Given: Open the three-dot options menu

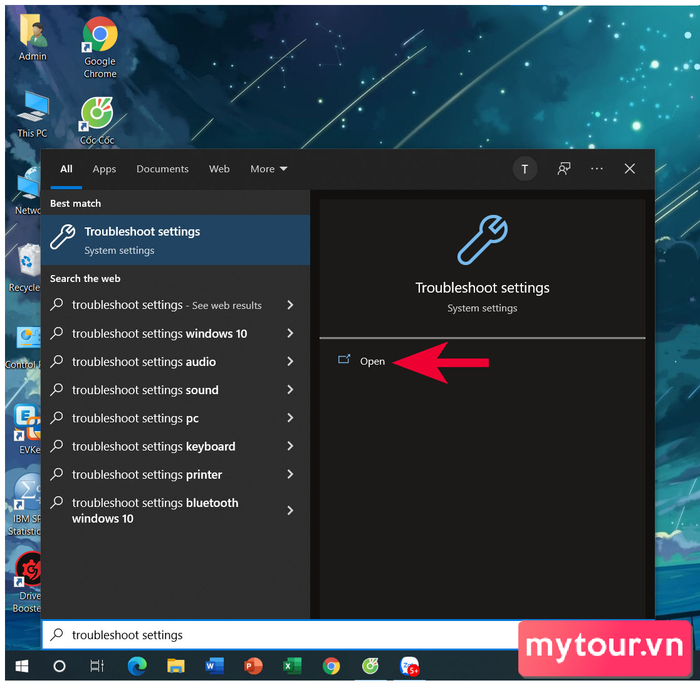Looking at the screenshot, I should click(x=597, y=169).
